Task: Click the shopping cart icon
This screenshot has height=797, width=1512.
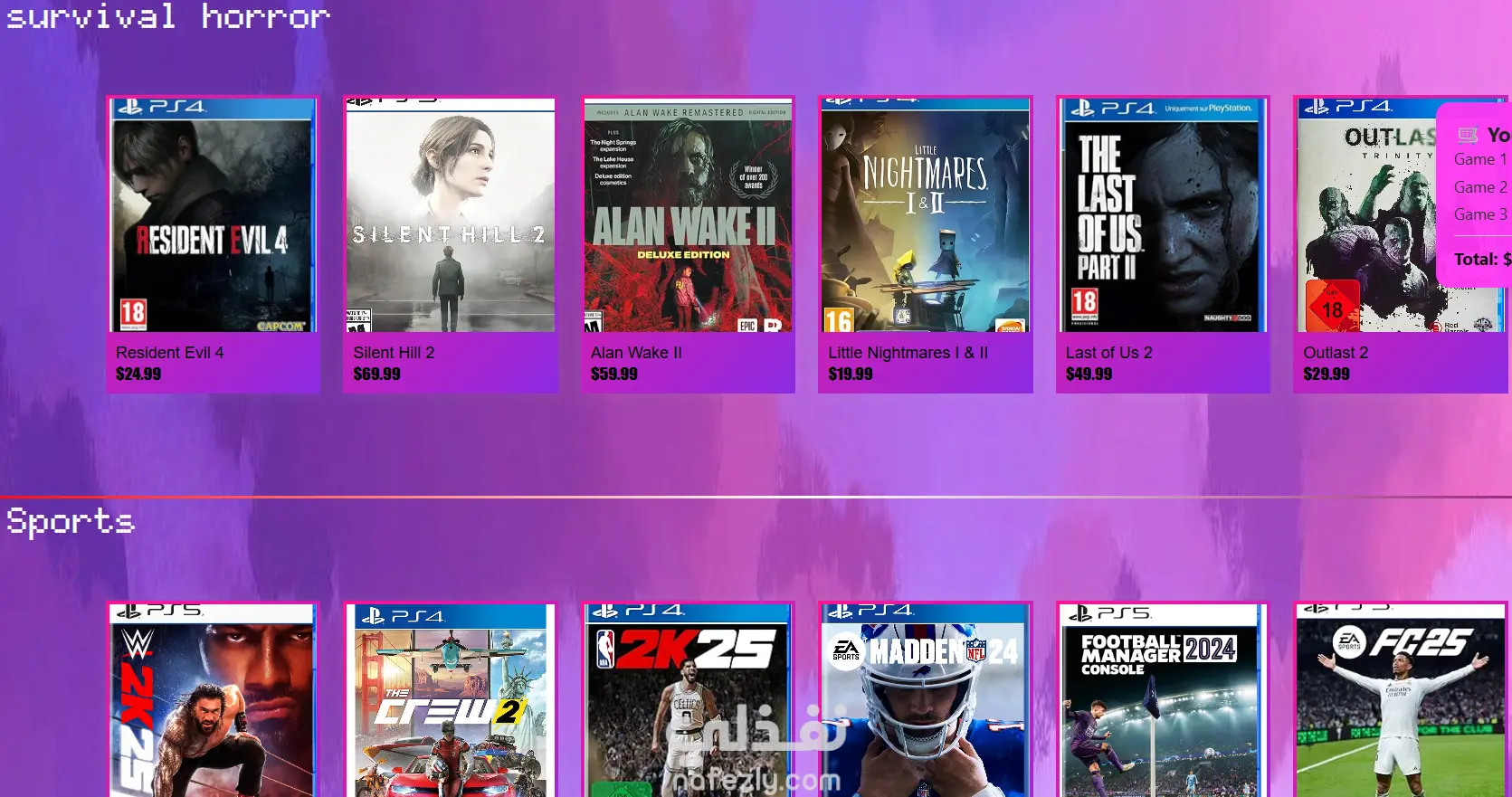Action: pyautogui.click(x=1468, y=136)
